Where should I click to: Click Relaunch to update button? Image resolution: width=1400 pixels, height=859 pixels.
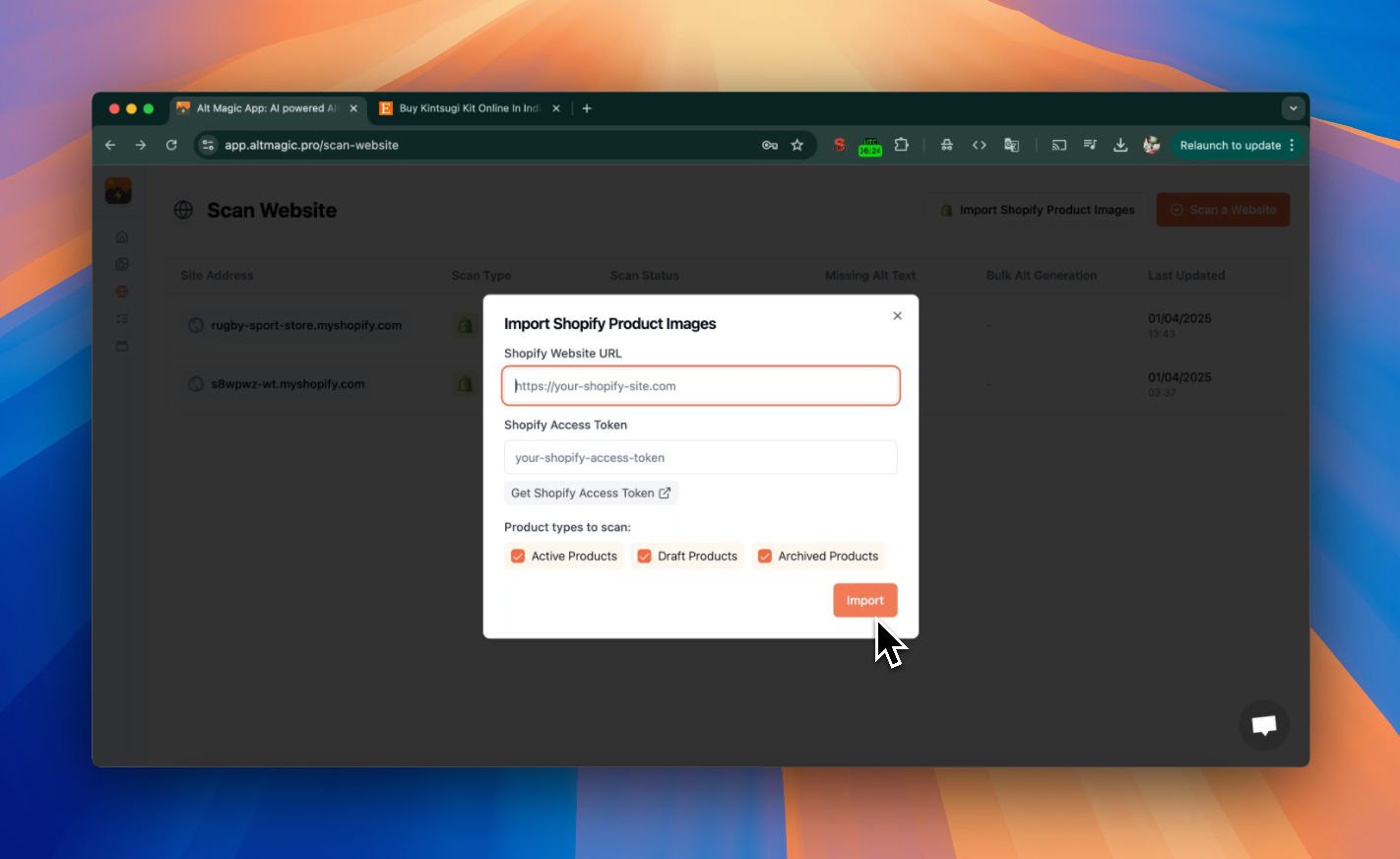pos(1230,145)
